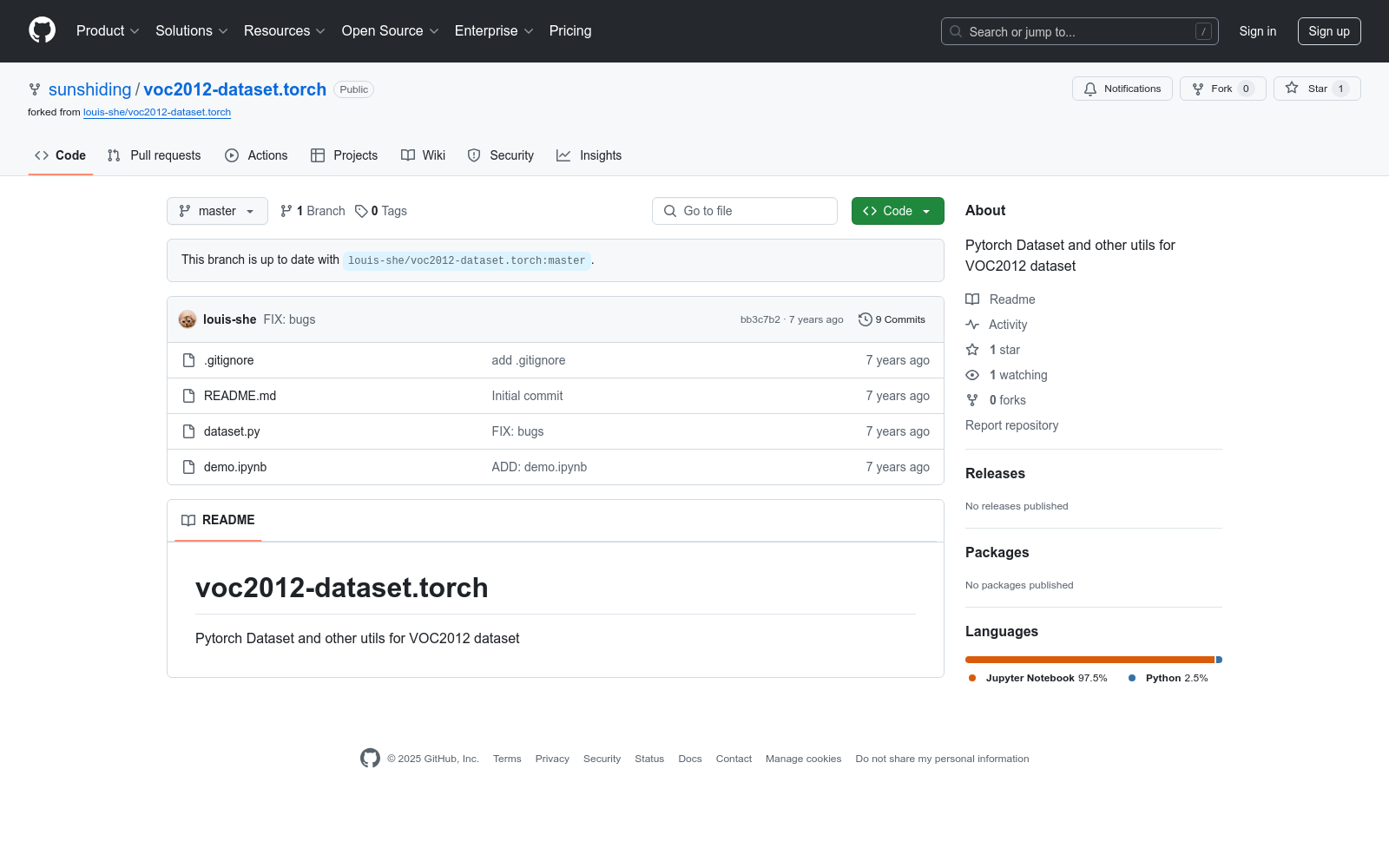This screenshot has height=868, width=1389.
Task: Open the Security tab
Action: tap(501, 155)
